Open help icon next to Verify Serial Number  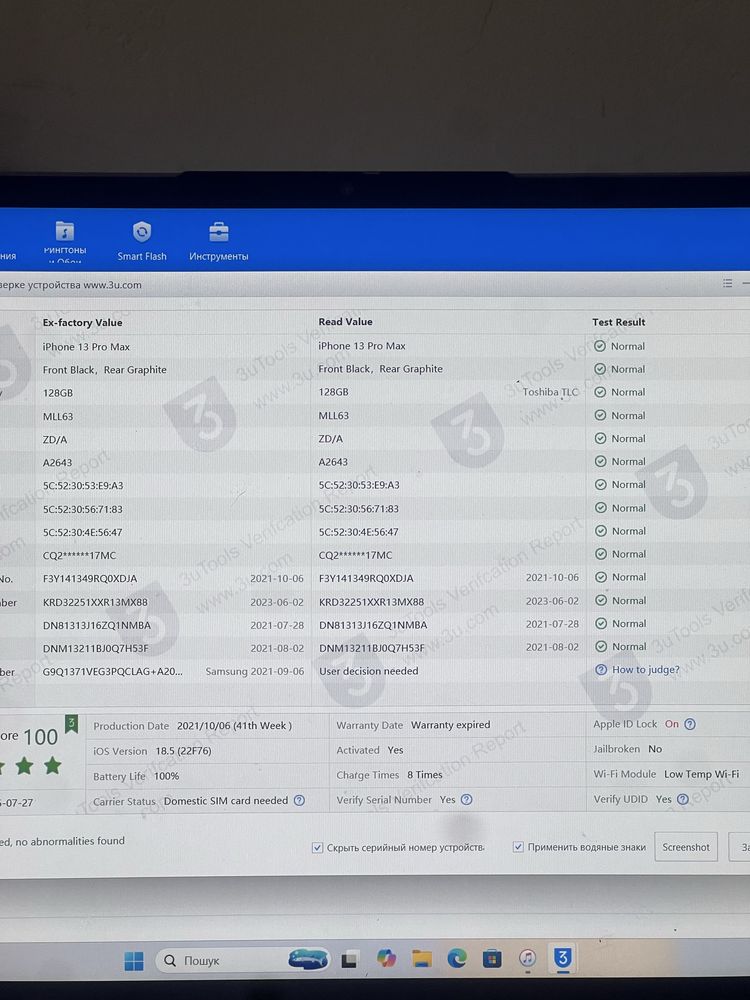click(x=467, y=799)
